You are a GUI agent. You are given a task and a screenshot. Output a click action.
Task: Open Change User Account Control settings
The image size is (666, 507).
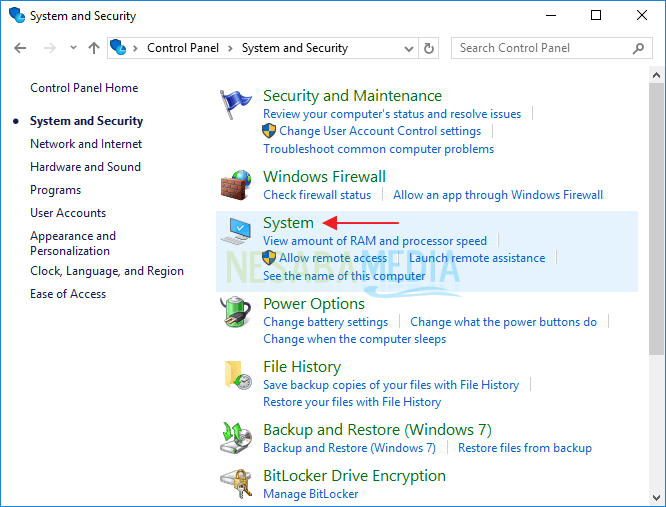(x=380, y=131)
